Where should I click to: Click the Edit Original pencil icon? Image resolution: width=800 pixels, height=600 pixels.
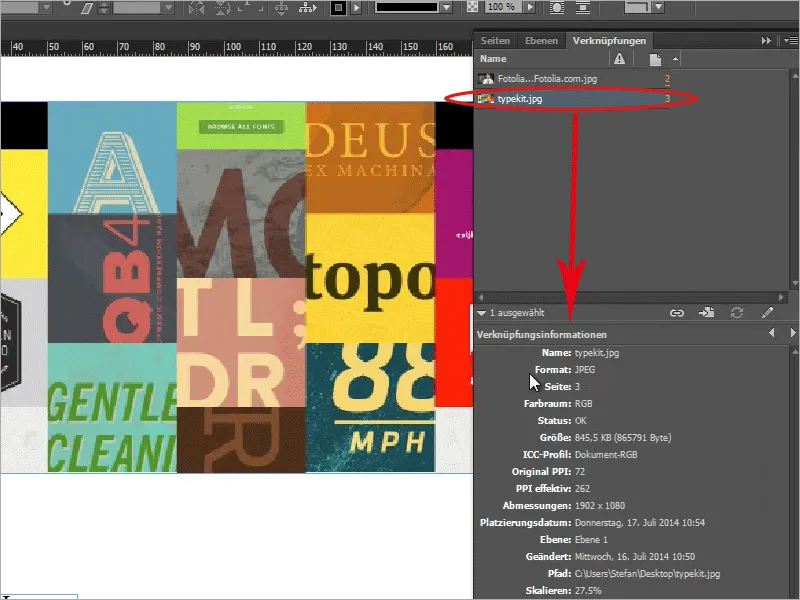click(x=767, y=312)
